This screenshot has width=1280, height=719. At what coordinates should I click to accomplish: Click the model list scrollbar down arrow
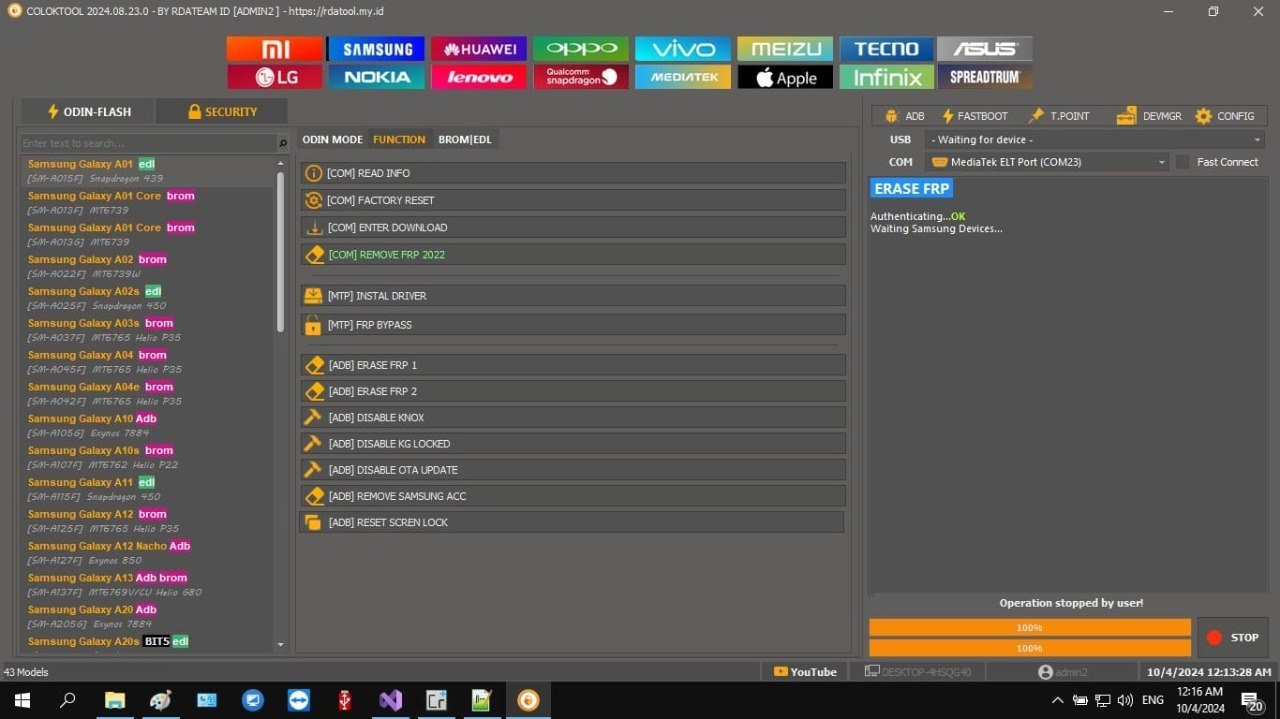point(280,645)
